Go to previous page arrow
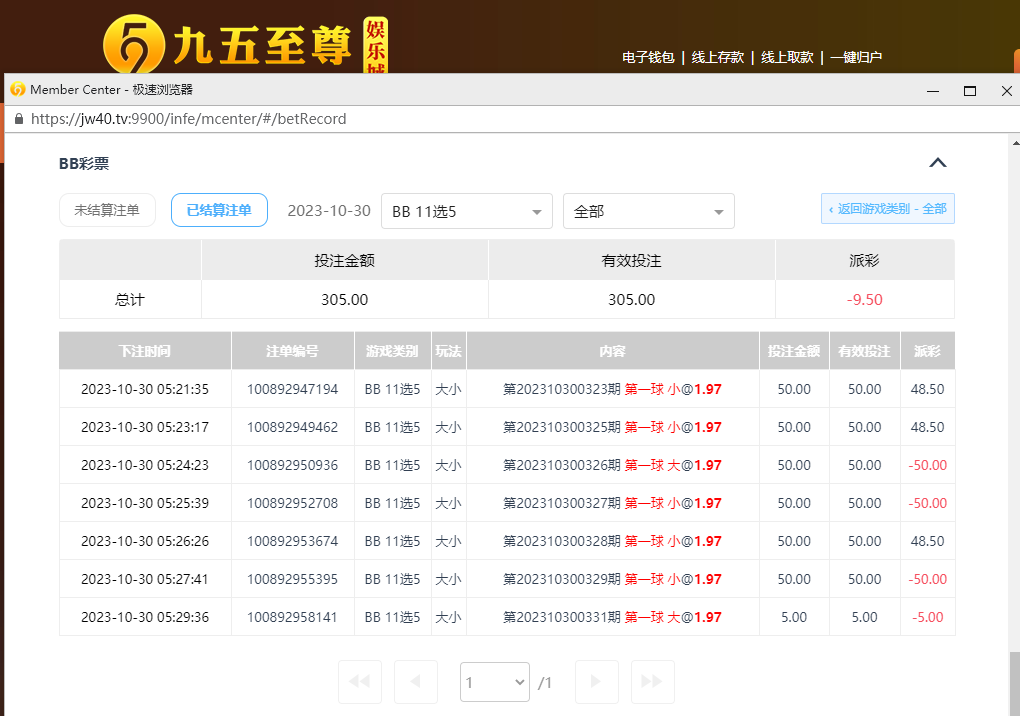Image resolution: width=1020 pixels, height=716 pixels. click(416, 681)
